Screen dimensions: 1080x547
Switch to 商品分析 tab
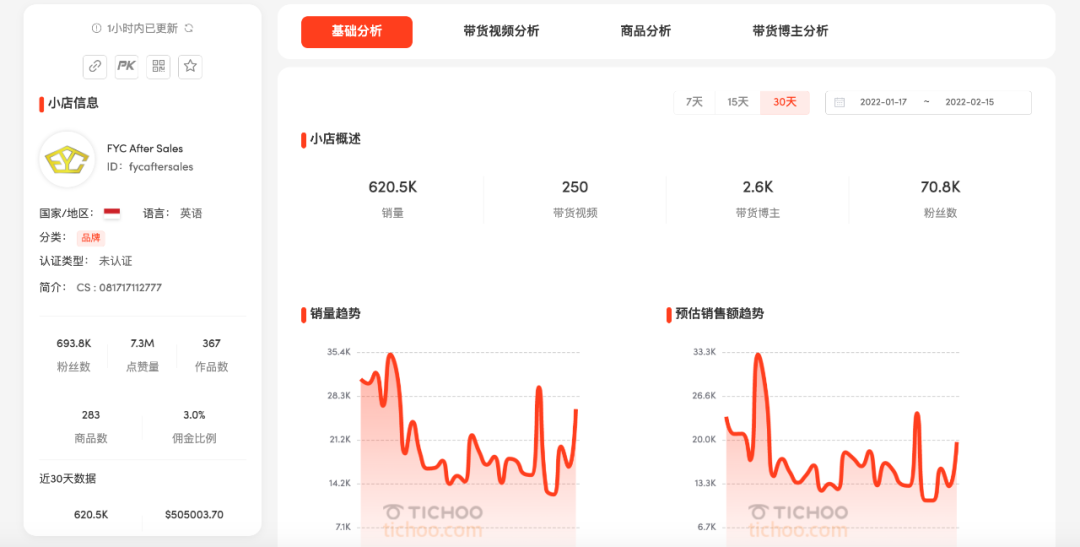645,31
